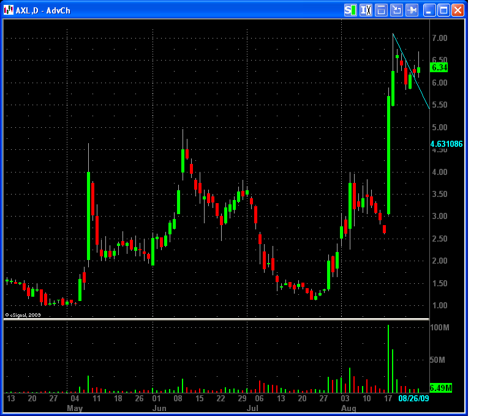Click the 08/26/09 date label
This screenshot has width=490, height=416.
414,398
